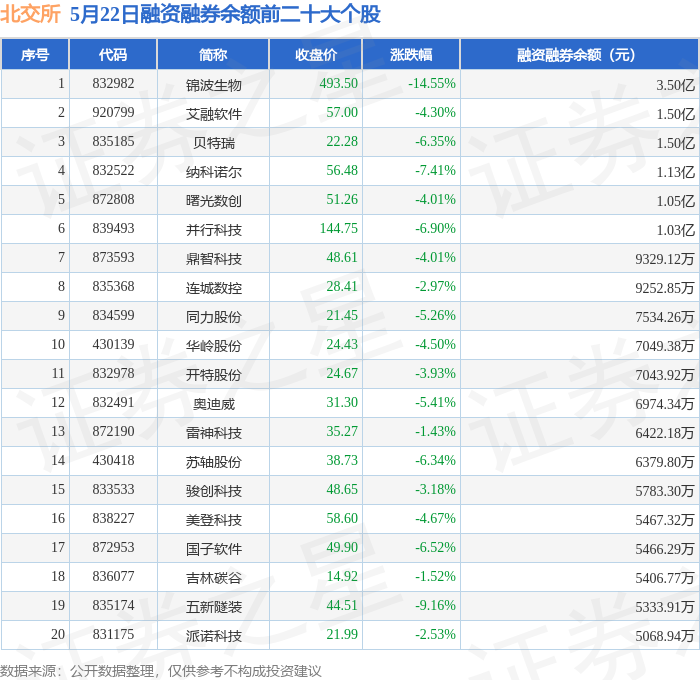Click closing price 22.28
The image size is (700, 680).
click(x=342, y=142)
